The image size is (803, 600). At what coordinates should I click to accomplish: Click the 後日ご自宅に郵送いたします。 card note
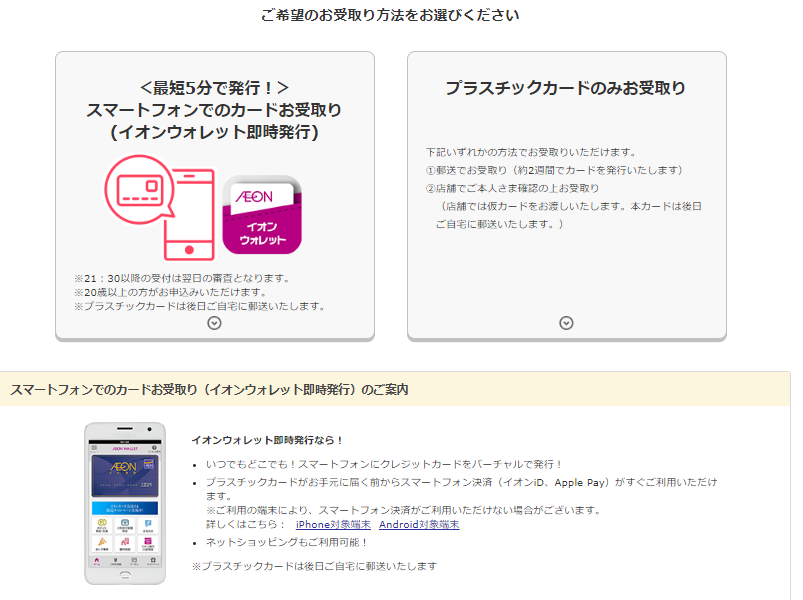pos(200,306)
